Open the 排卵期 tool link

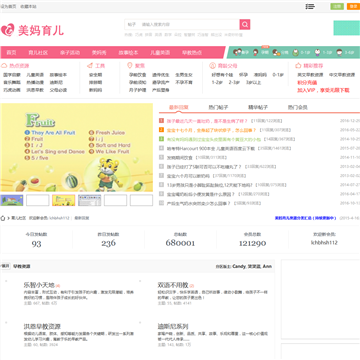click(95, 82)
